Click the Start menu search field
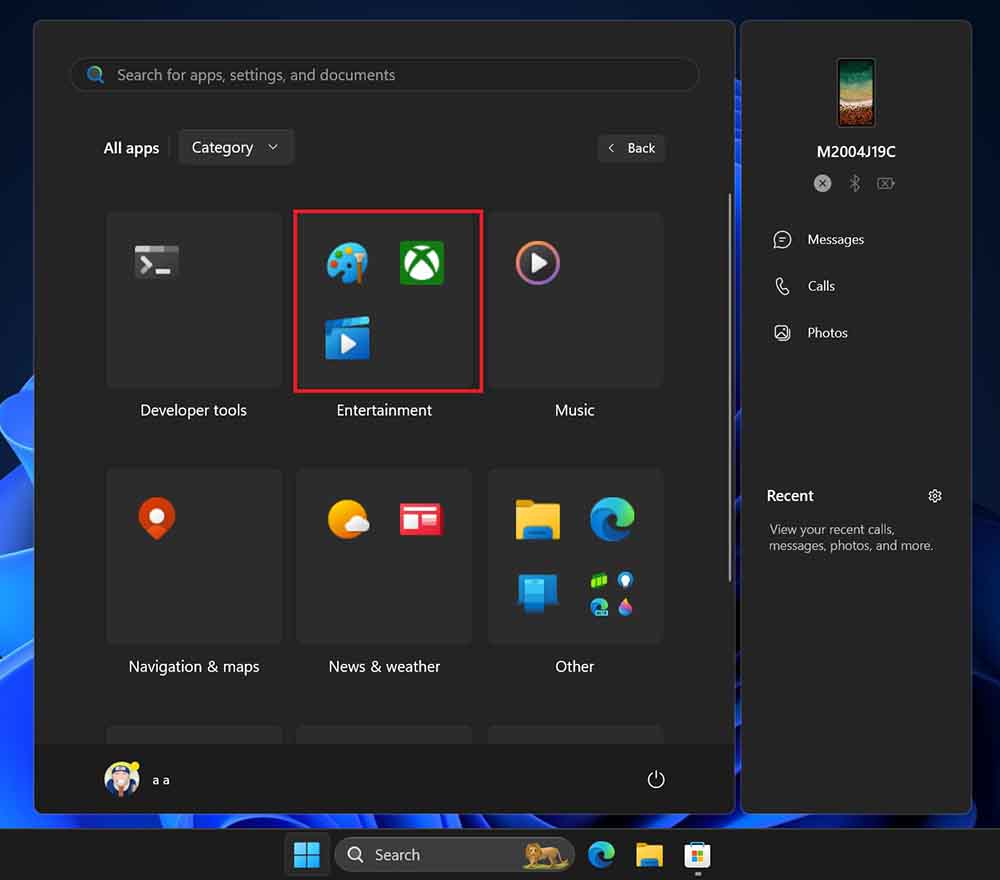The width and height of the screenshot is (1000, 880). tap(385, 75)
